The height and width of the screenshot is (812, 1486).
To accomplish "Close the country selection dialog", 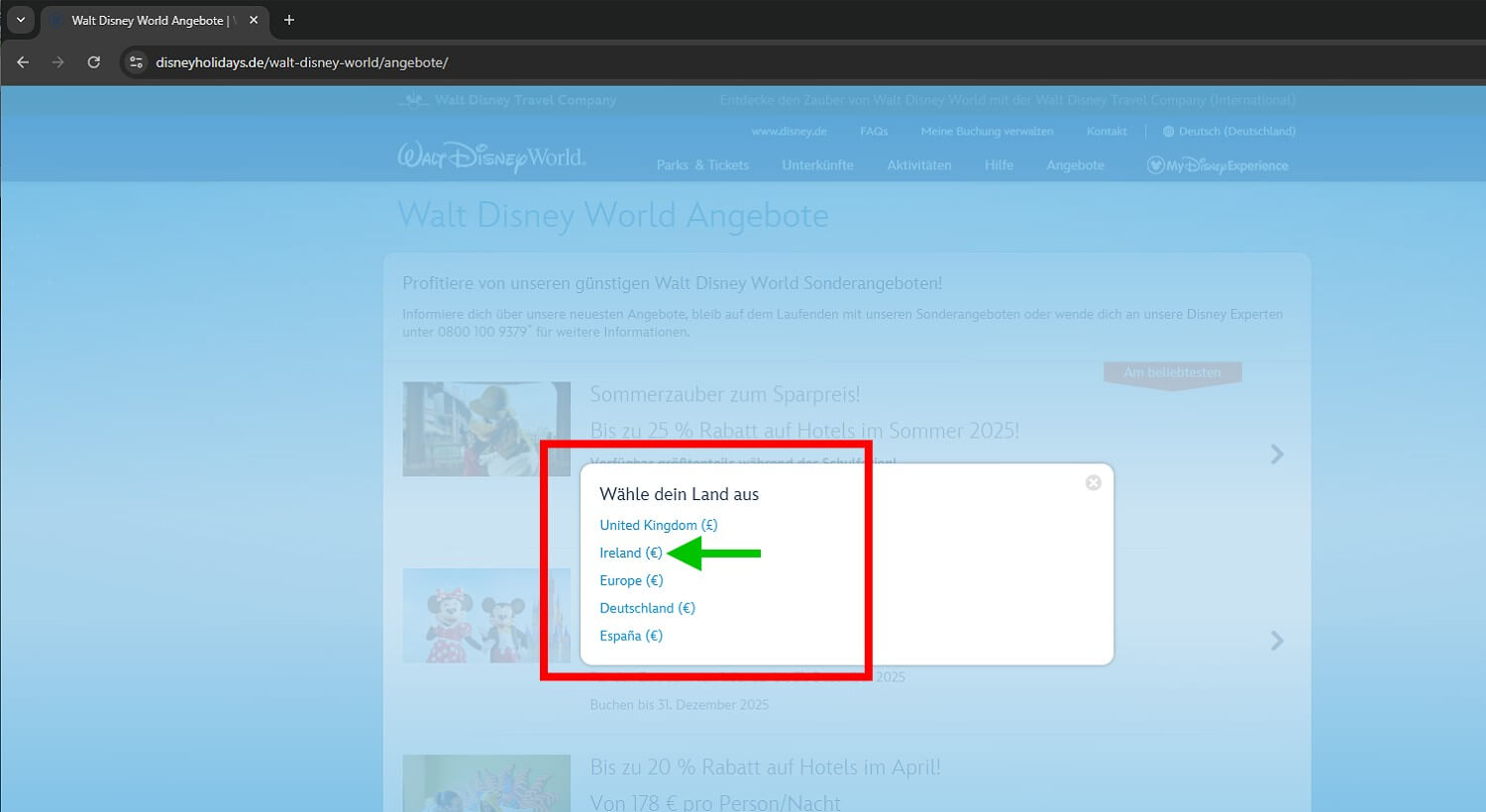I will click(x=1093, y=482).
